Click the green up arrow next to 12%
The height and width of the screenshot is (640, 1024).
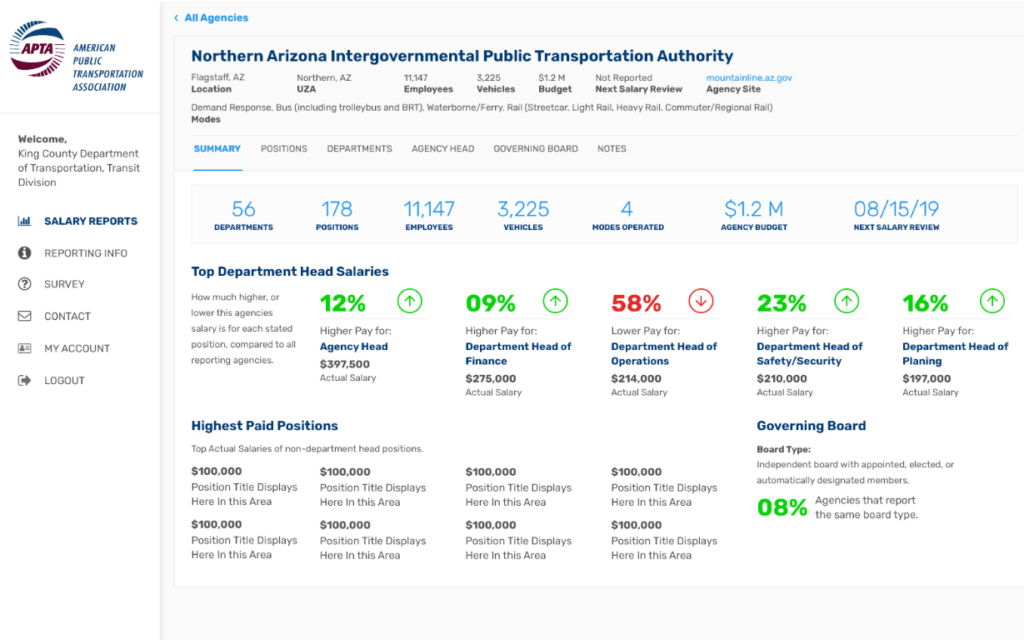(409, 301)
